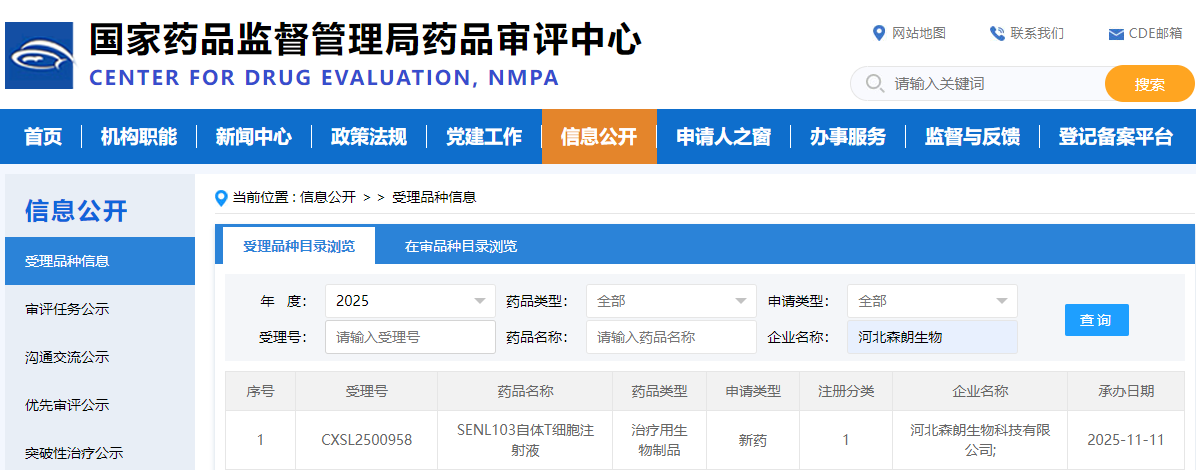Open the 信息公开 navigation menu
Viewport: 1196px width, 470px height.
coord(599,137)
